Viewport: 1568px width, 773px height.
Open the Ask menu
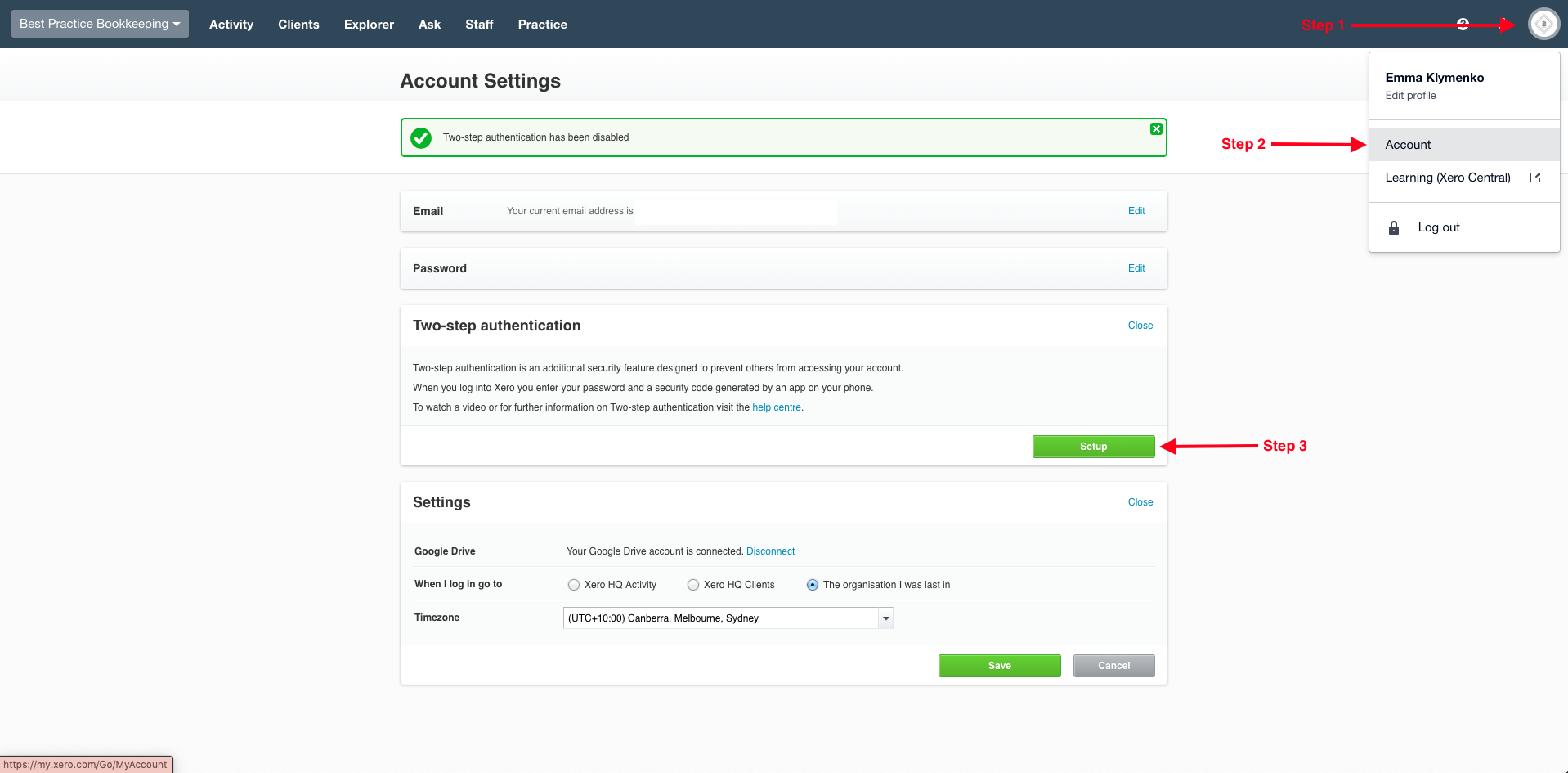[x=429, y=25]
